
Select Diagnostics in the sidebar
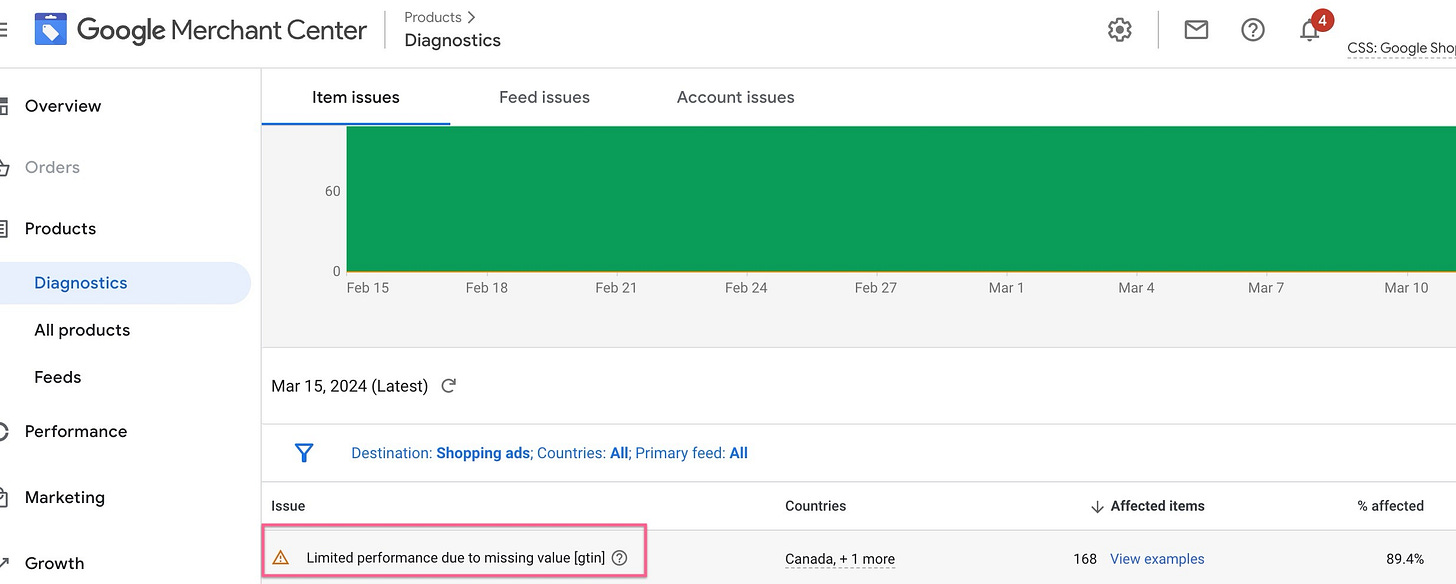[81, 283]
